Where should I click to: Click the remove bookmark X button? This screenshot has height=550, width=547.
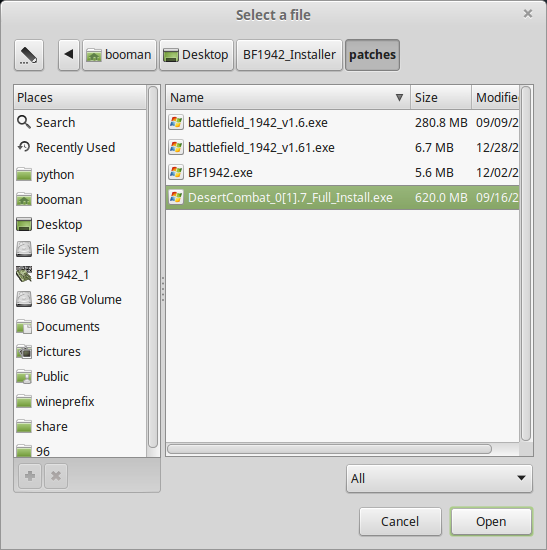coord(56,476)
